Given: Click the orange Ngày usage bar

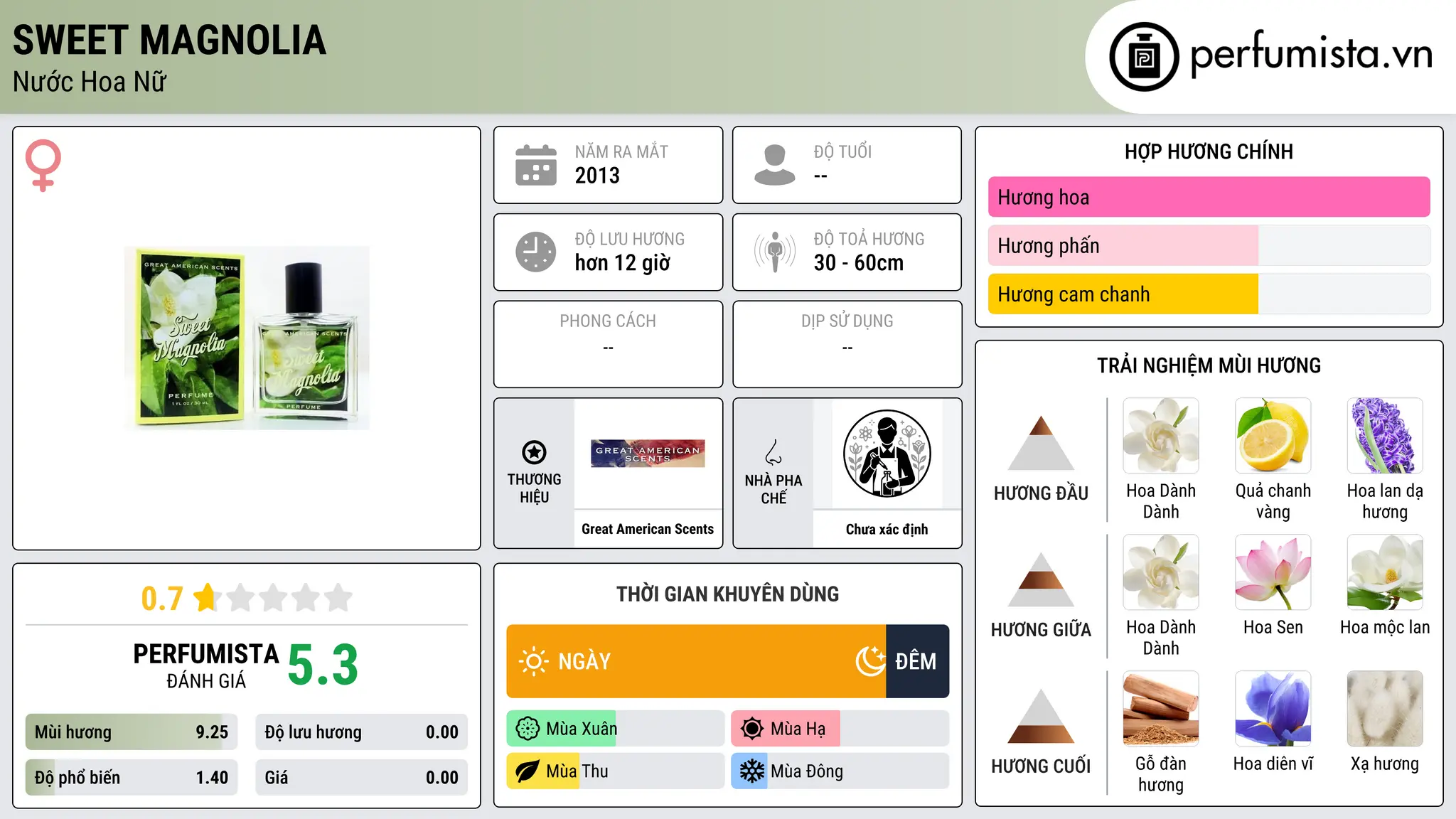Looking at the screenshot, I should coord(696,661).
